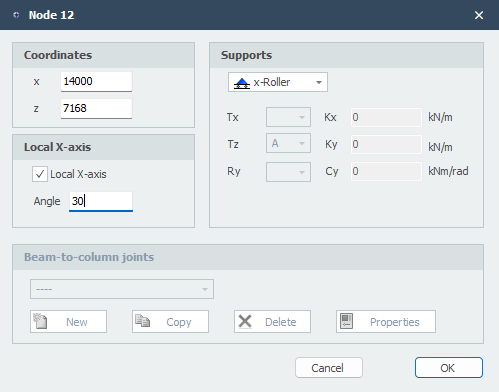Screen dimensions: 499x392
Task: Click the Local X-axis section header
Action: (103, 147)
